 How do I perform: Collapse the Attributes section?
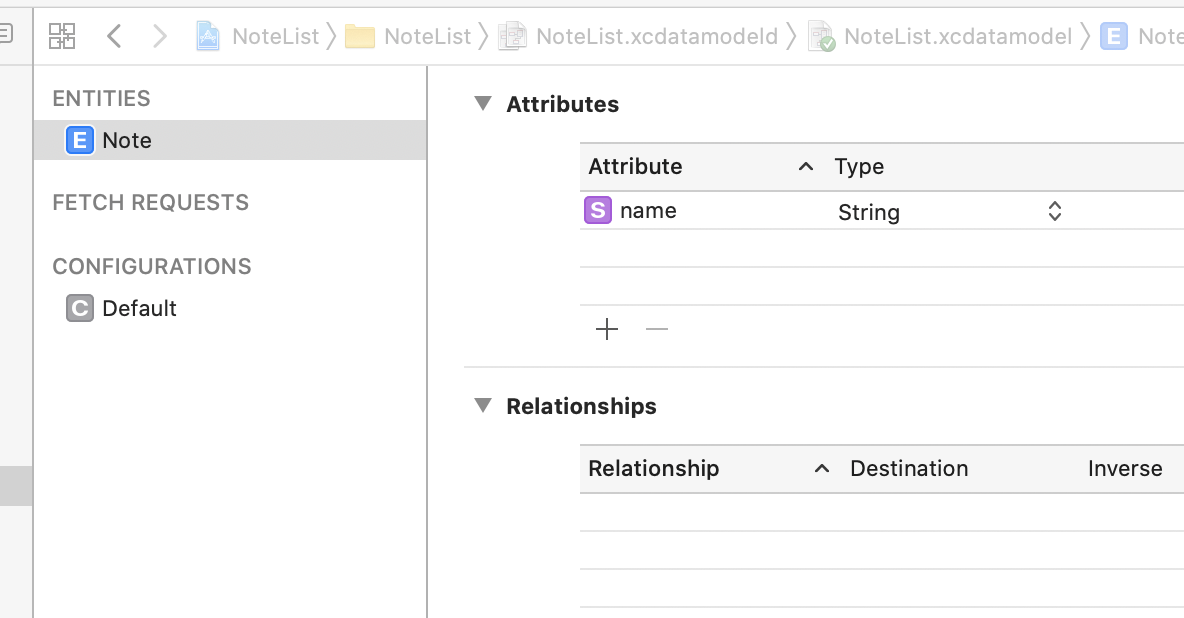pos(483,104)
